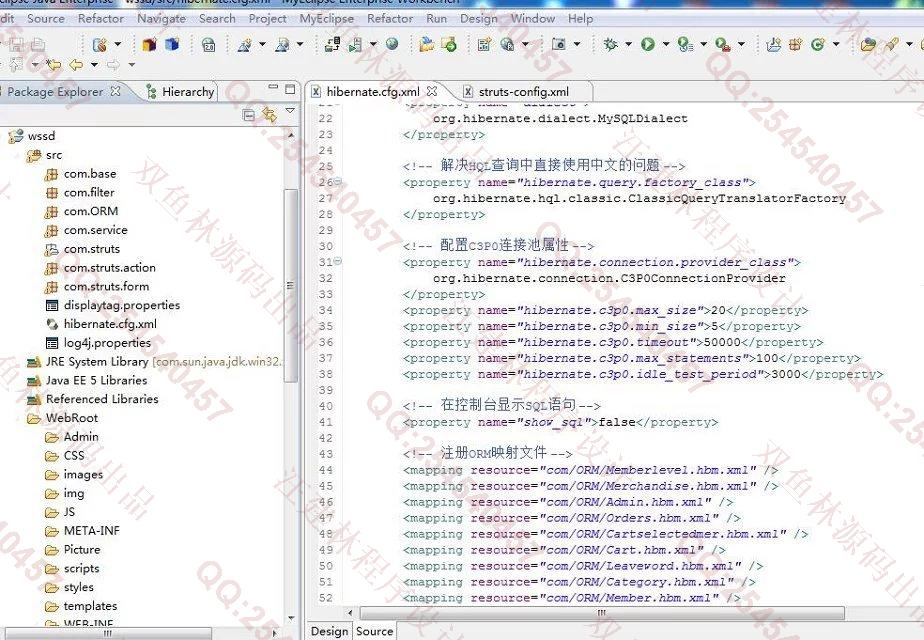Open the Search flashlight dropdown arrow

tap(909, 44)
